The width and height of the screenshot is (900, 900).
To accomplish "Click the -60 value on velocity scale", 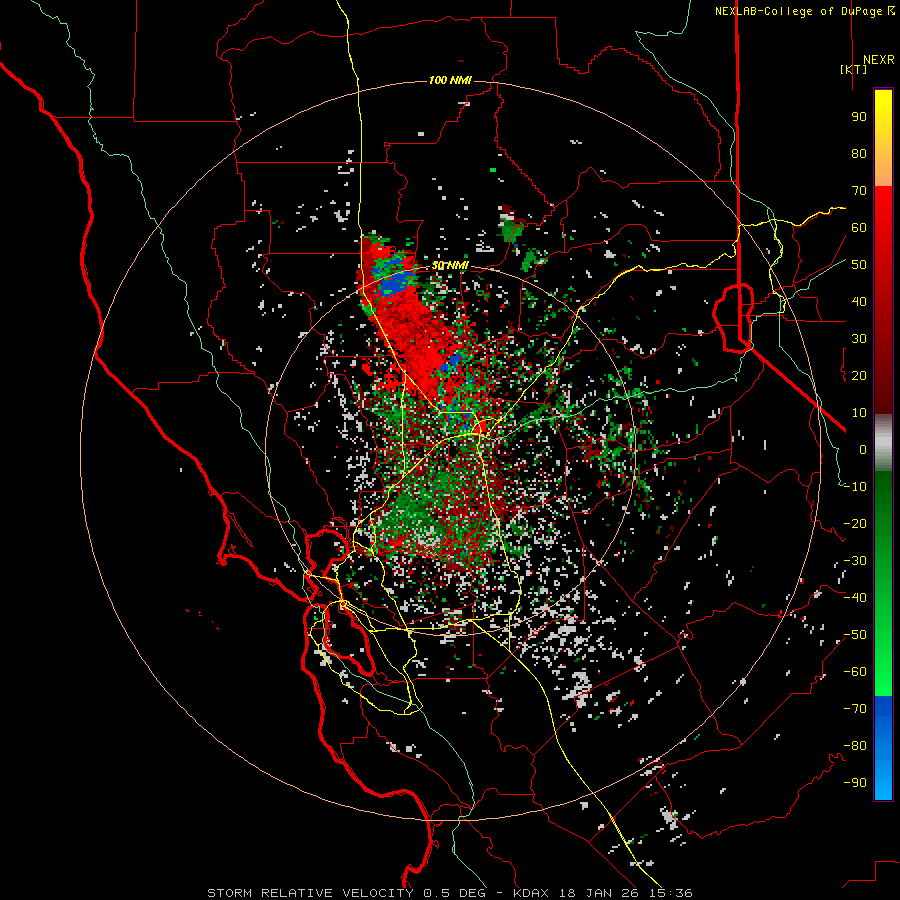I will tap(855, 672).
